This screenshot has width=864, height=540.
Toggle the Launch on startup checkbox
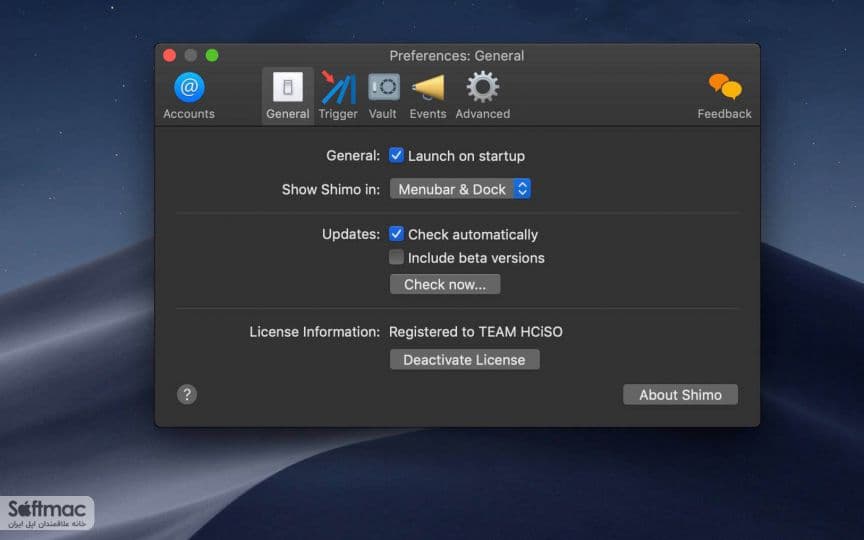(396, 155)
